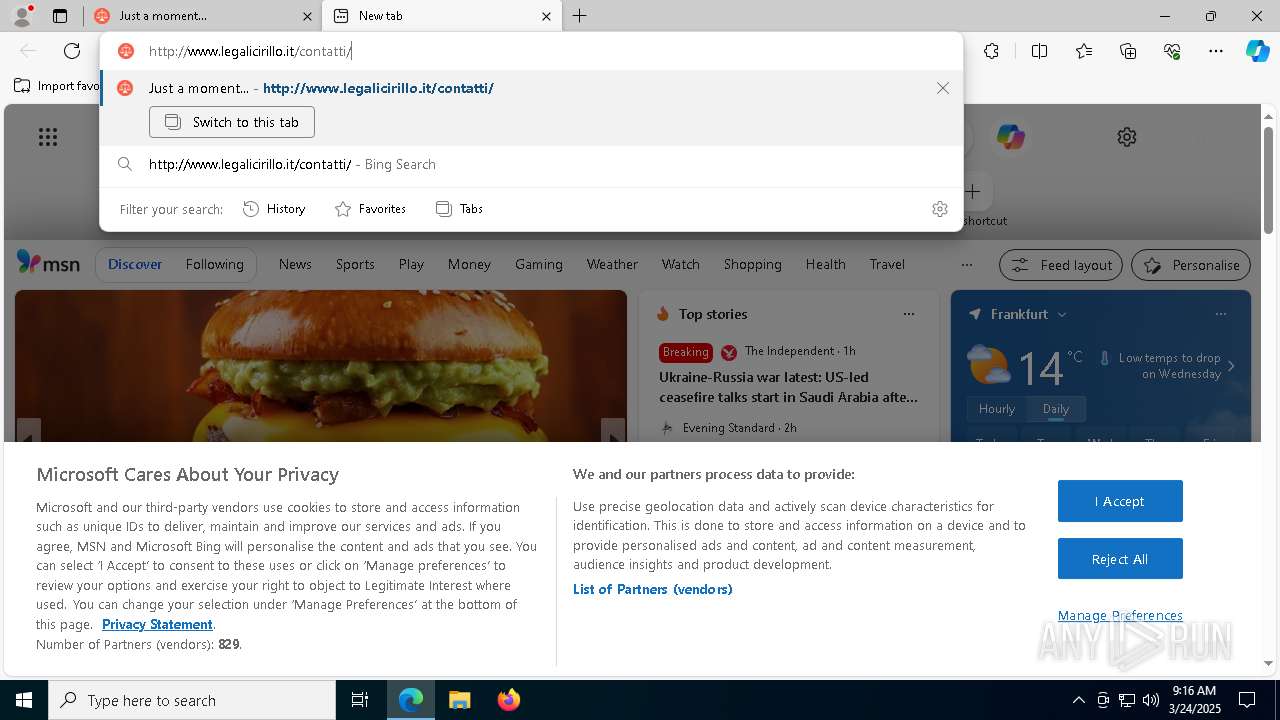Open address bar suggestion settings gear
This screenshot has width=1280, height=720.
click(x=939, y=209)
